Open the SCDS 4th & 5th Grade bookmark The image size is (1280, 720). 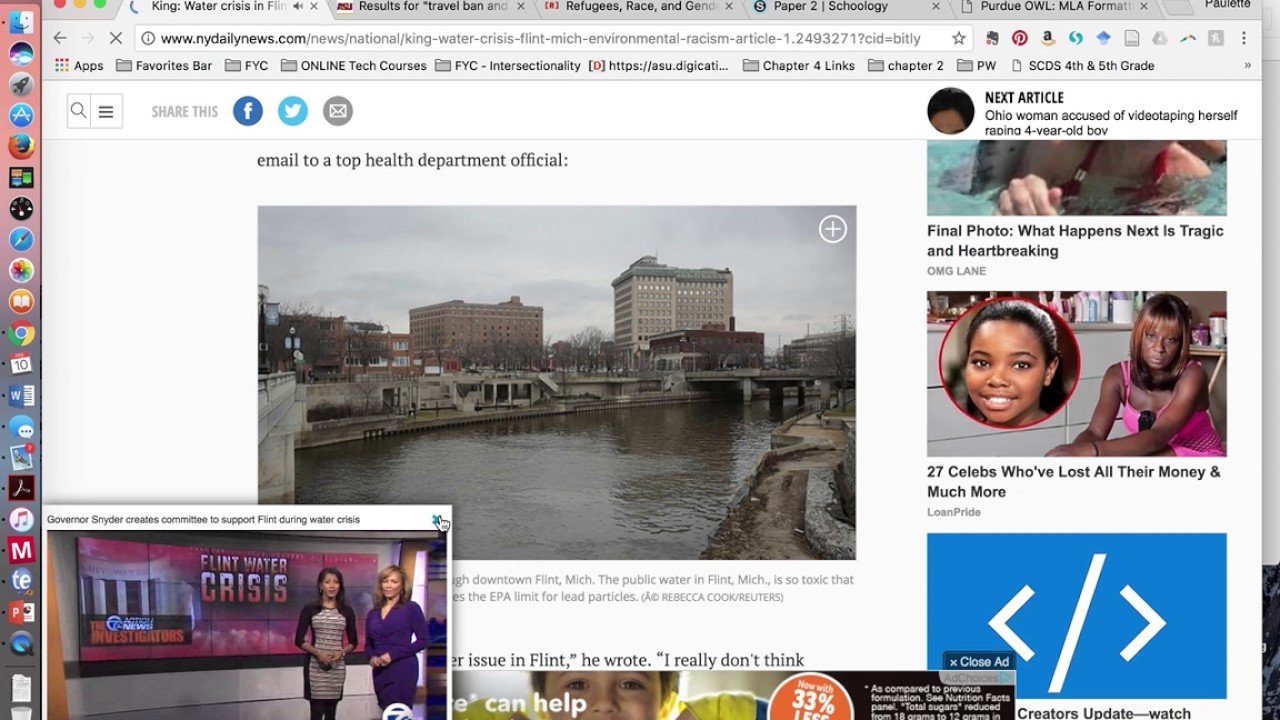click(x=1082, y=66)
